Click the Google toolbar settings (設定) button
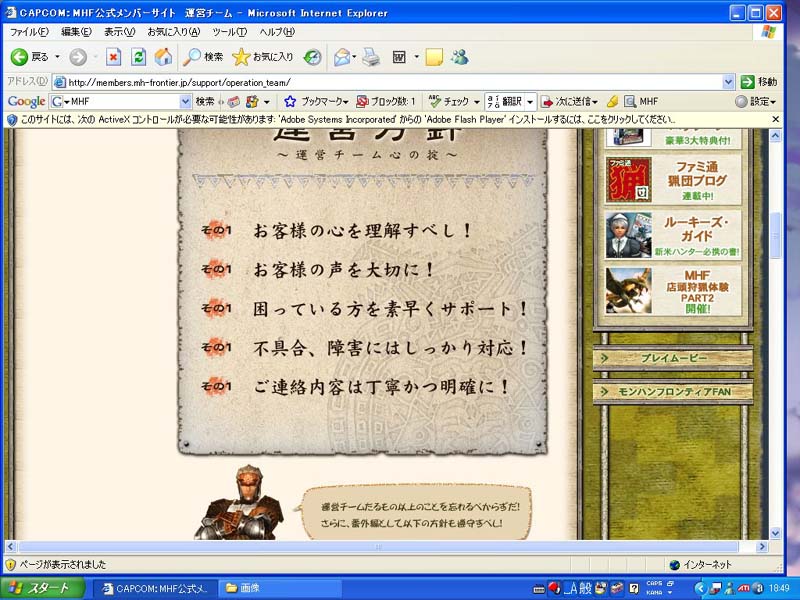The width and height of the screenshot is (800, 600). click(x=755, y=102)
